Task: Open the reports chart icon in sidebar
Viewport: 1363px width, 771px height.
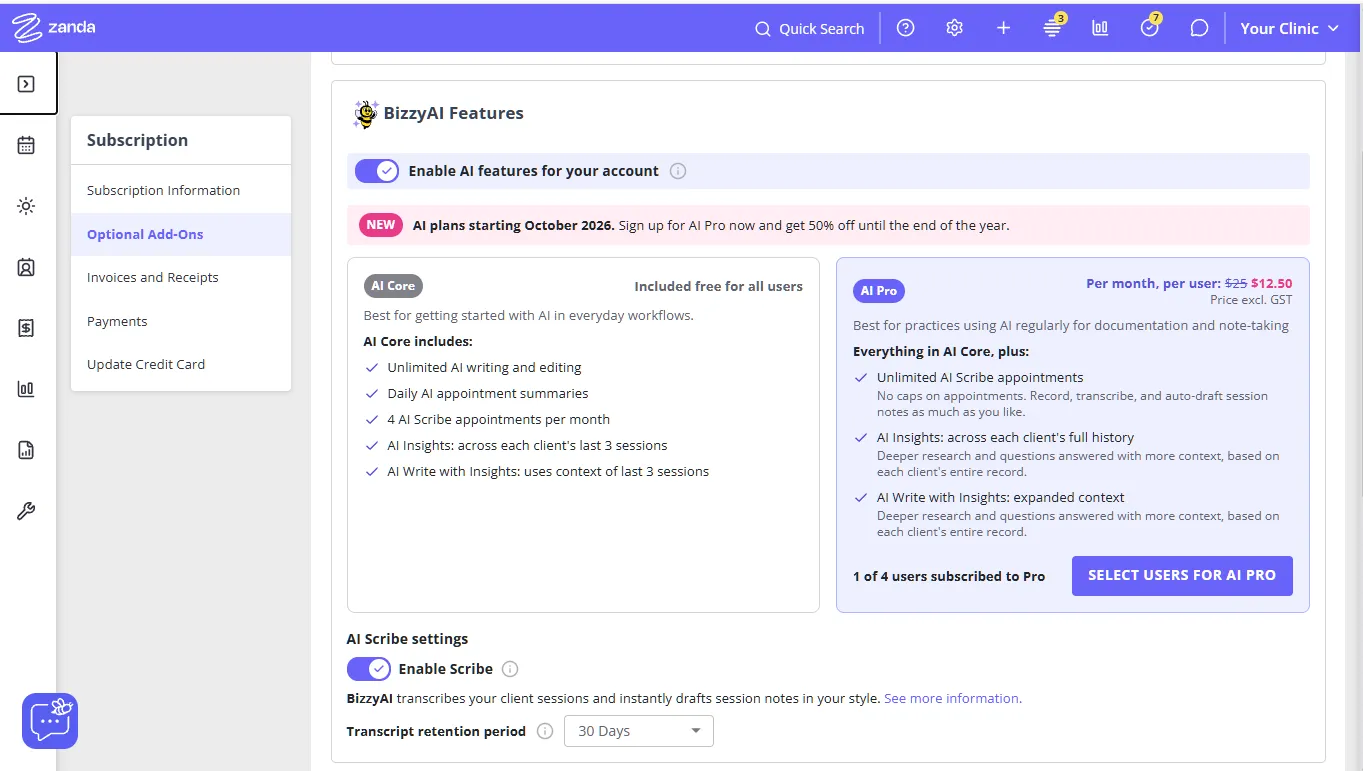Action: pyautogui.click(x=26, y=389)
